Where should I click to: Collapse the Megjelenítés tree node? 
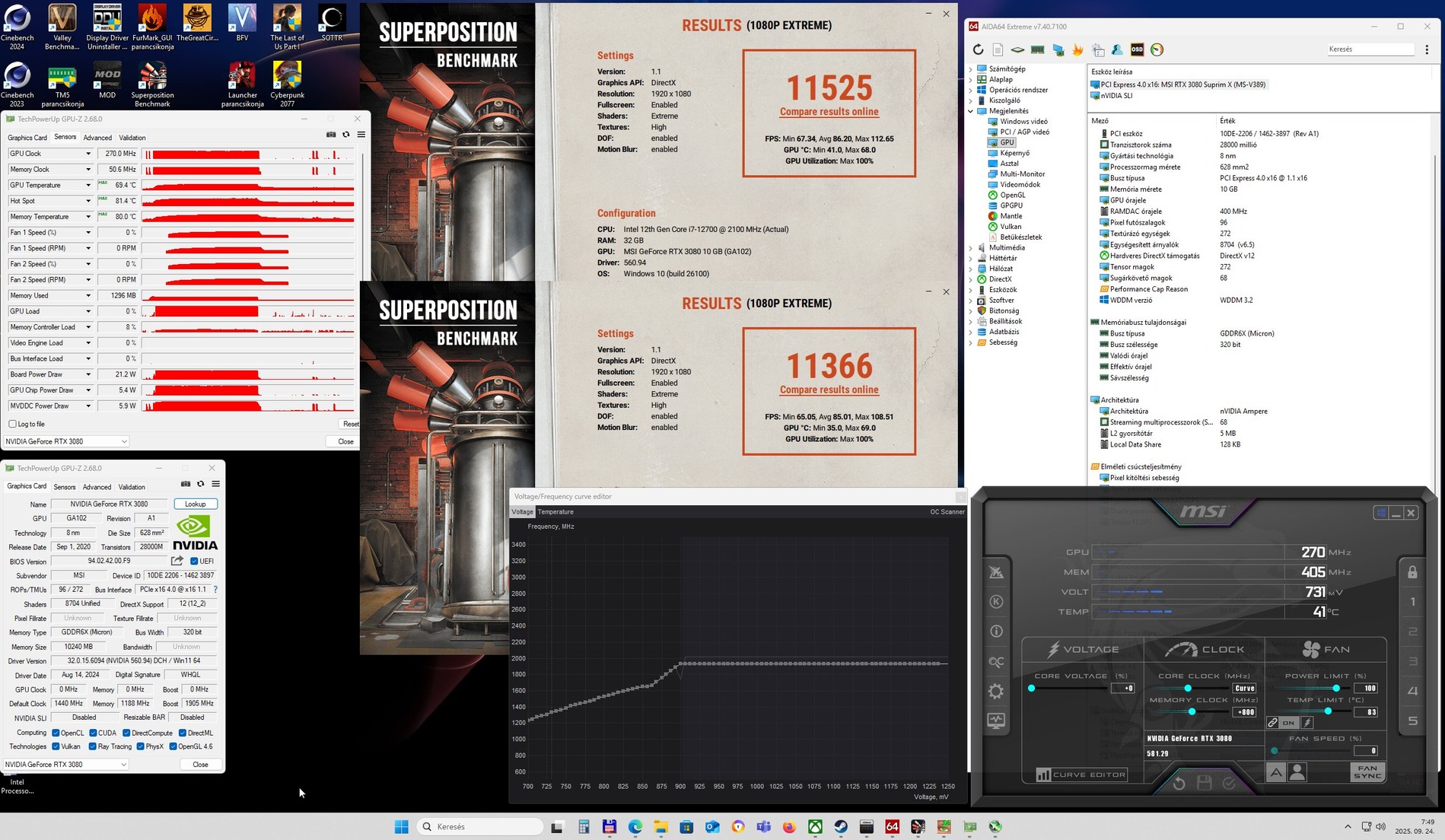click(971, 111)
